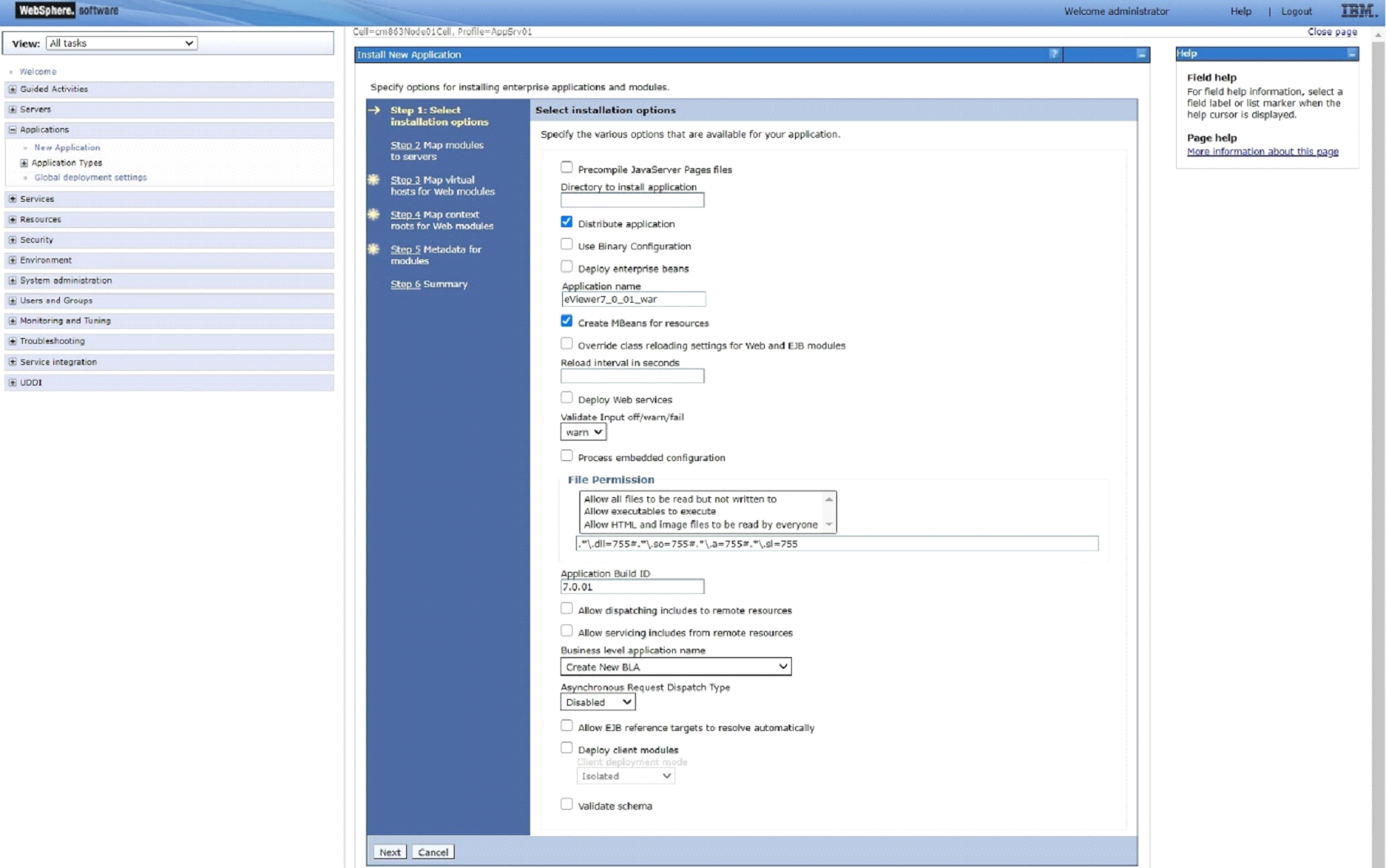Screen dimensions: 1386x868
Task: Go to Step 6 Summary
Action: pos(428,284)
